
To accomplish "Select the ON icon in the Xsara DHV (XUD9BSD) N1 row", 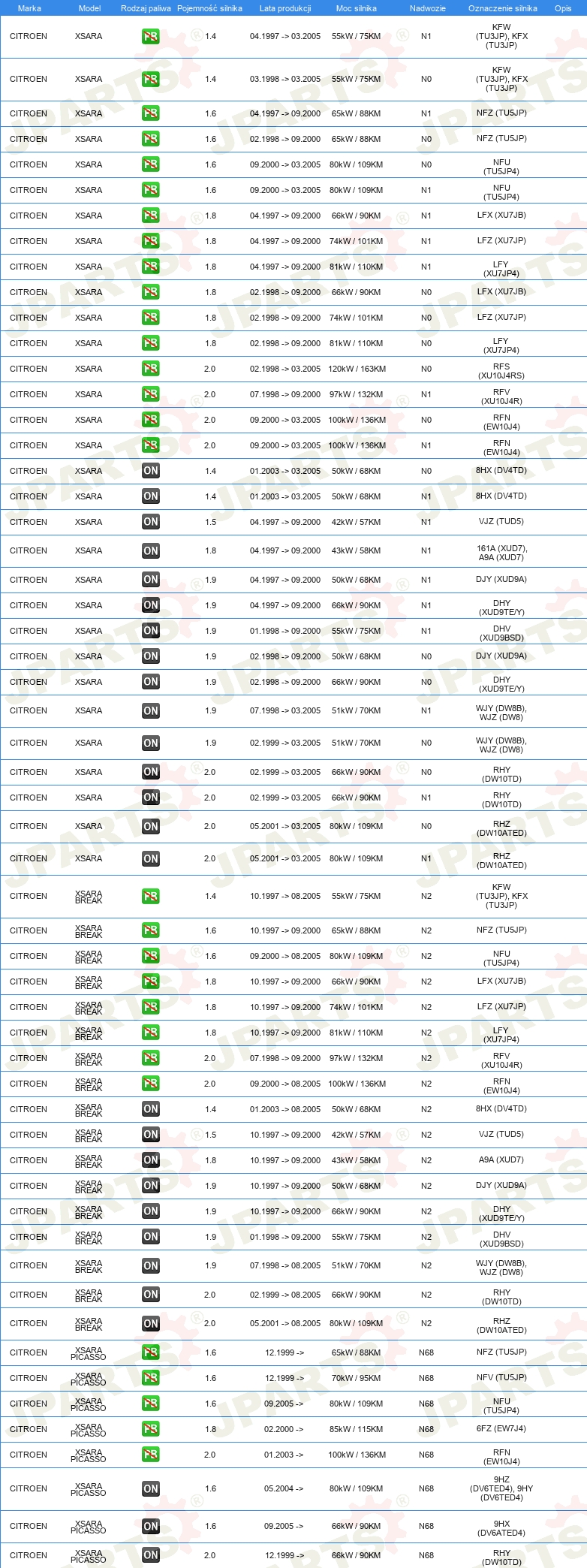I will (x=151, y=631).
